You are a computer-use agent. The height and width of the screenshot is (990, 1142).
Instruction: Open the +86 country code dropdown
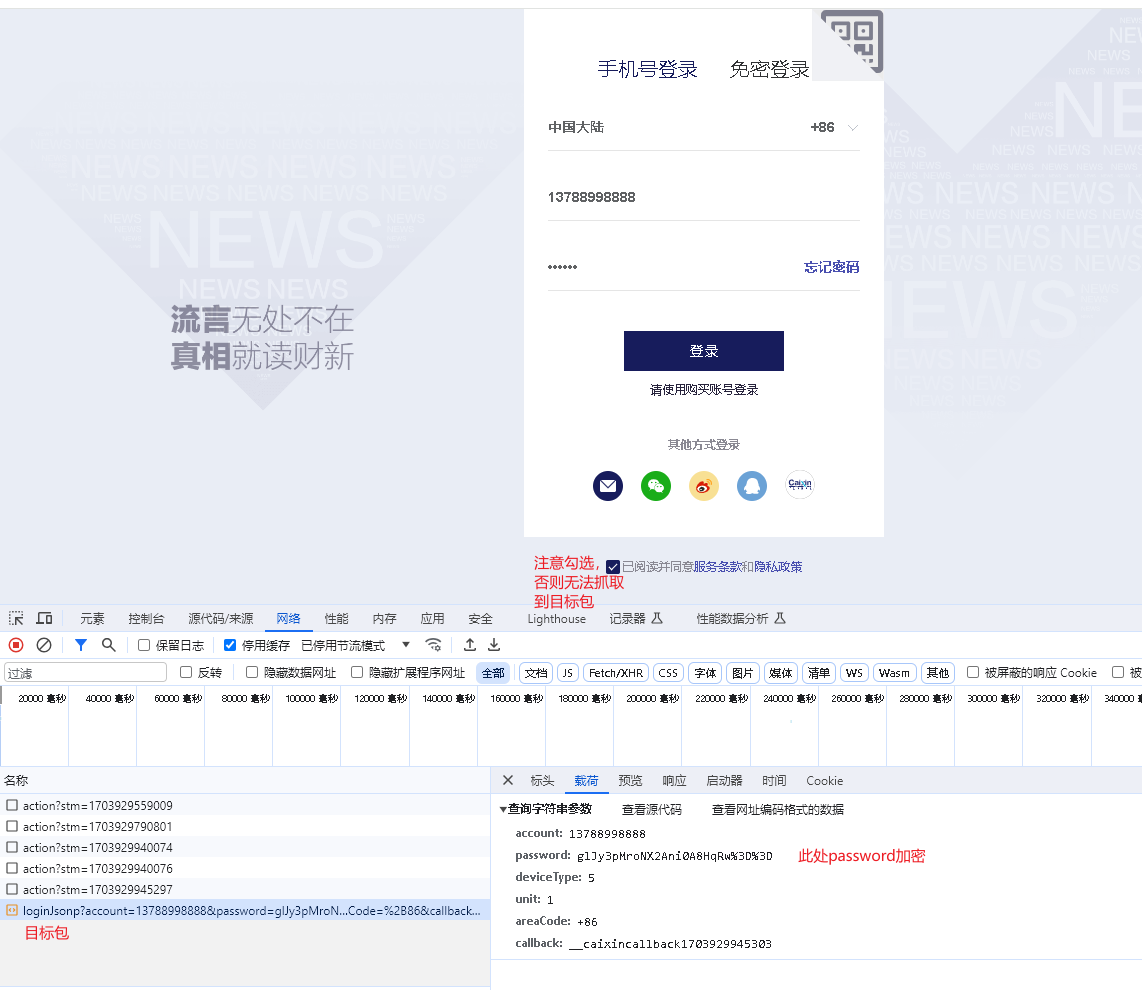834,127
